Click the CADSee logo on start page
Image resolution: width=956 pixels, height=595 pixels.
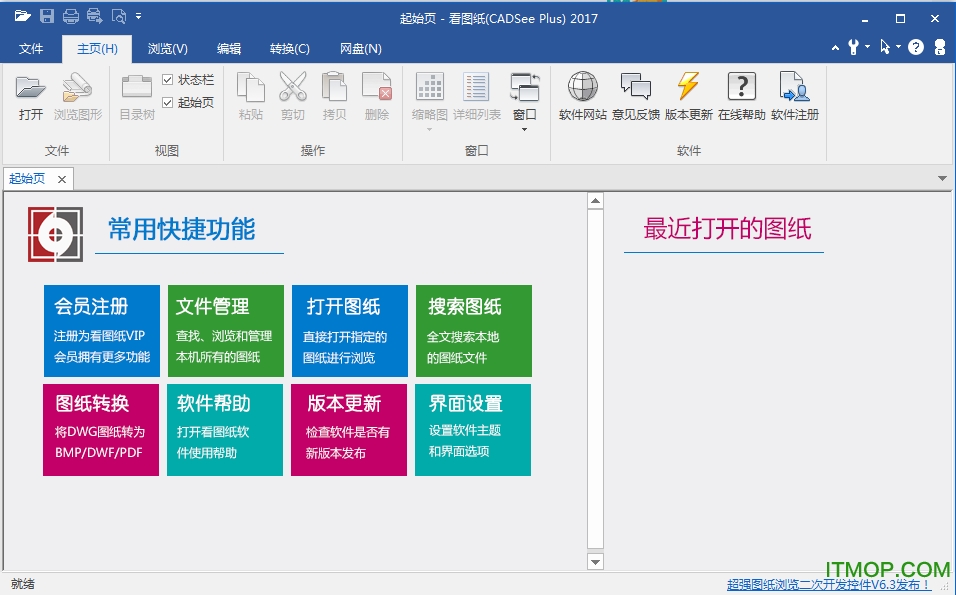point(55,234)
